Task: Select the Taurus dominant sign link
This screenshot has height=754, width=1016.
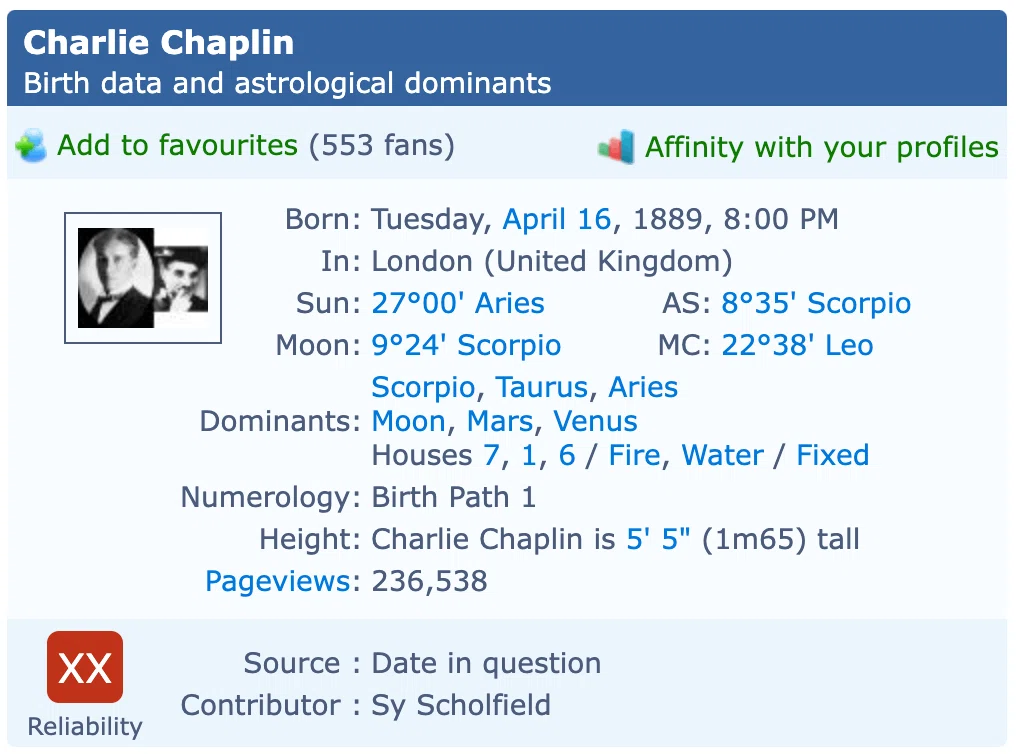Action: (x=542, y=387)
